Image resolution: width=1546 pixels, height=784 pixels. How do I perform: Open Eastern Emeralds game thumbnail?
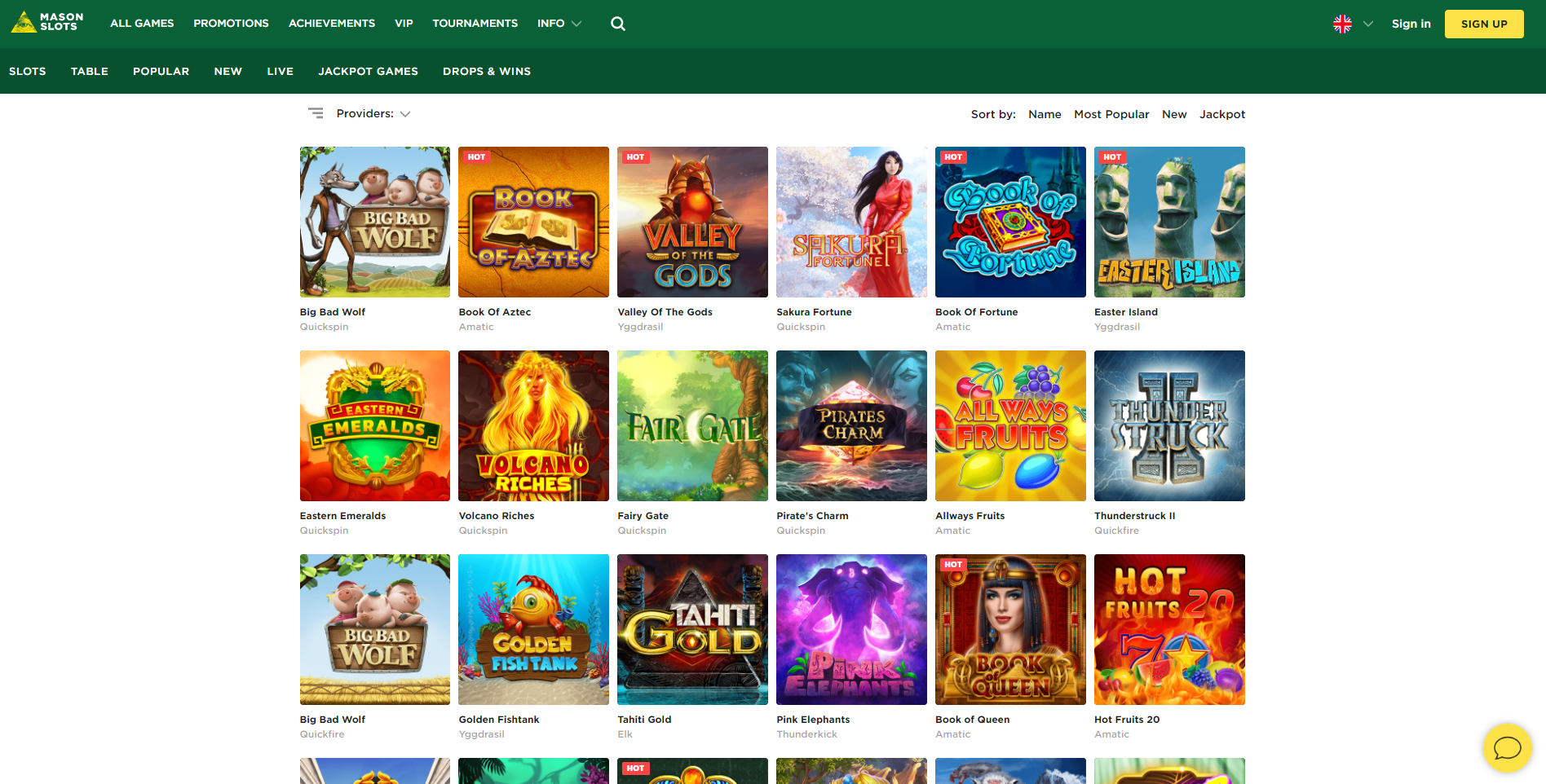click(375, 425)
